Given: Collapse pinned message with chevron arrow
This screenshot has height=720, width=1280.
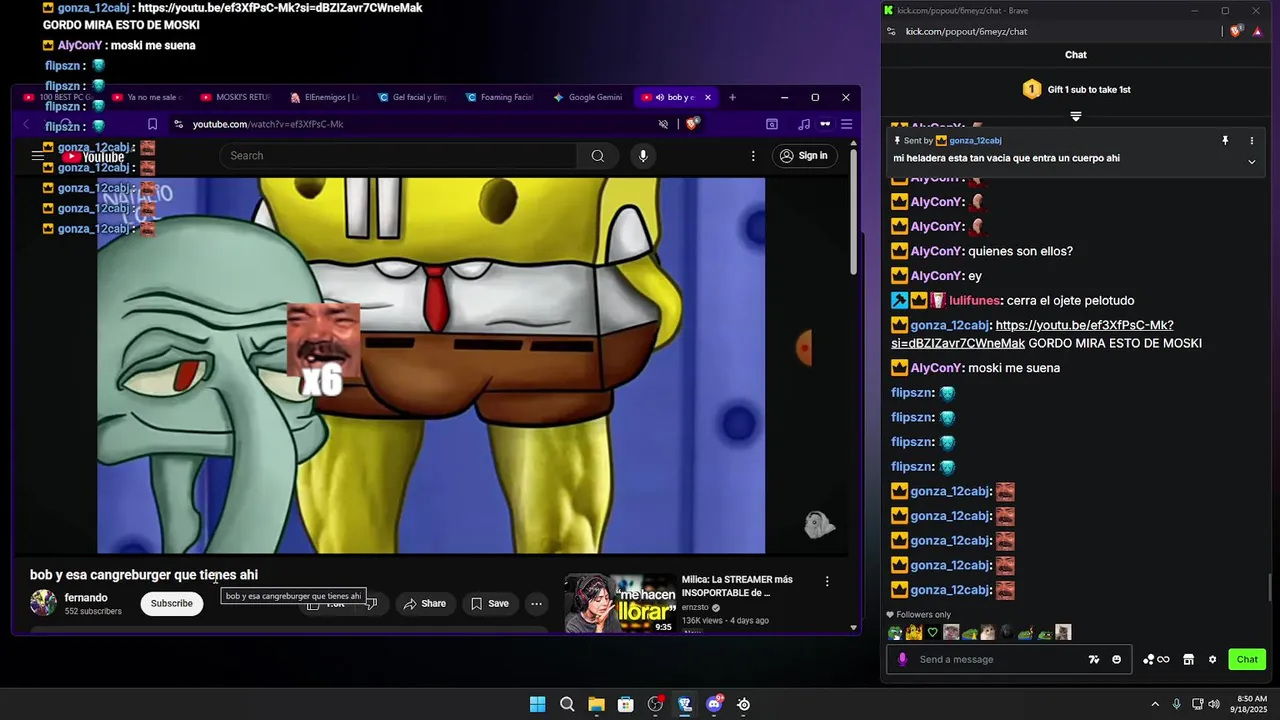Looking at the screenshot, I should [x=1251, y=161].
